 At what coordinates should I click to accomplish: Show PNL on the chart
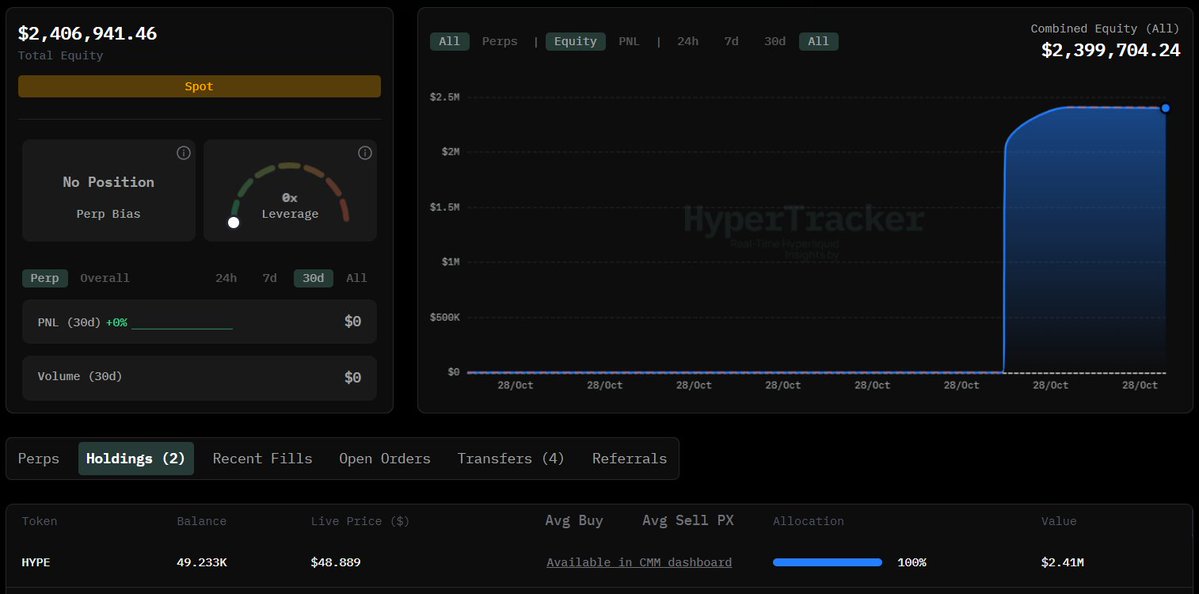click(629, 41)
